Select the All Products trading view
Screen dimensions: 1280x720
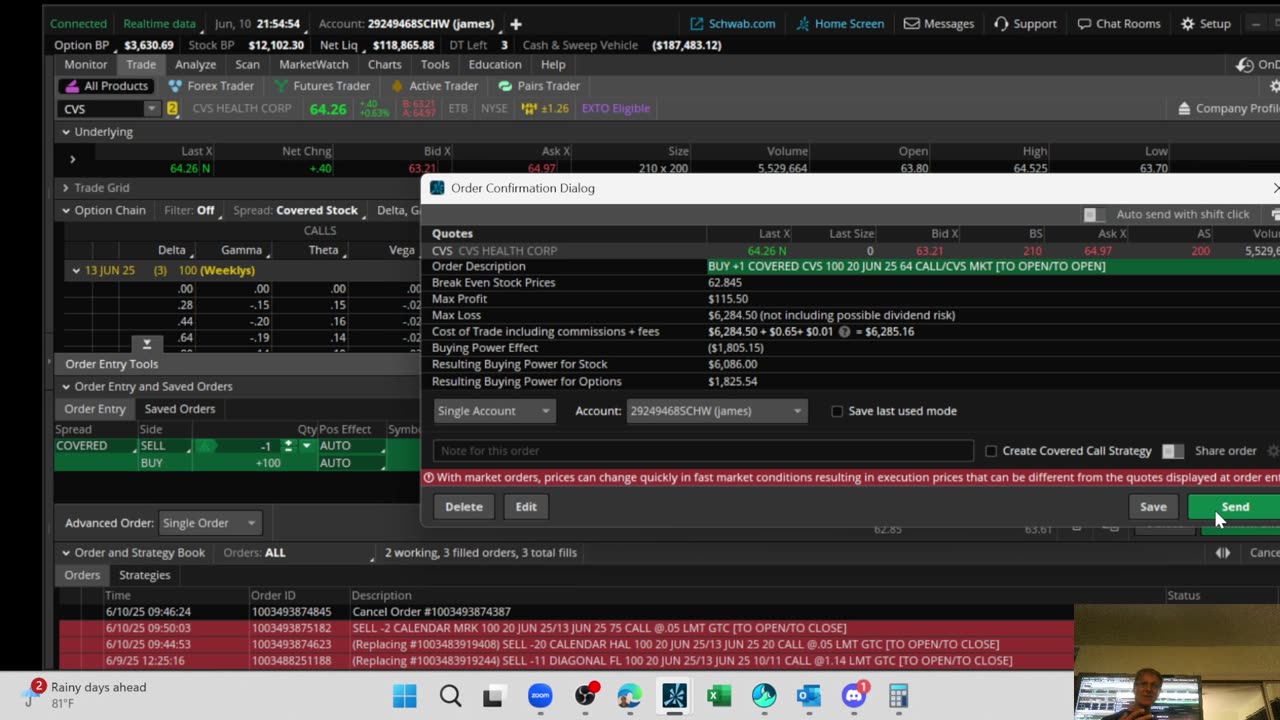106,86
